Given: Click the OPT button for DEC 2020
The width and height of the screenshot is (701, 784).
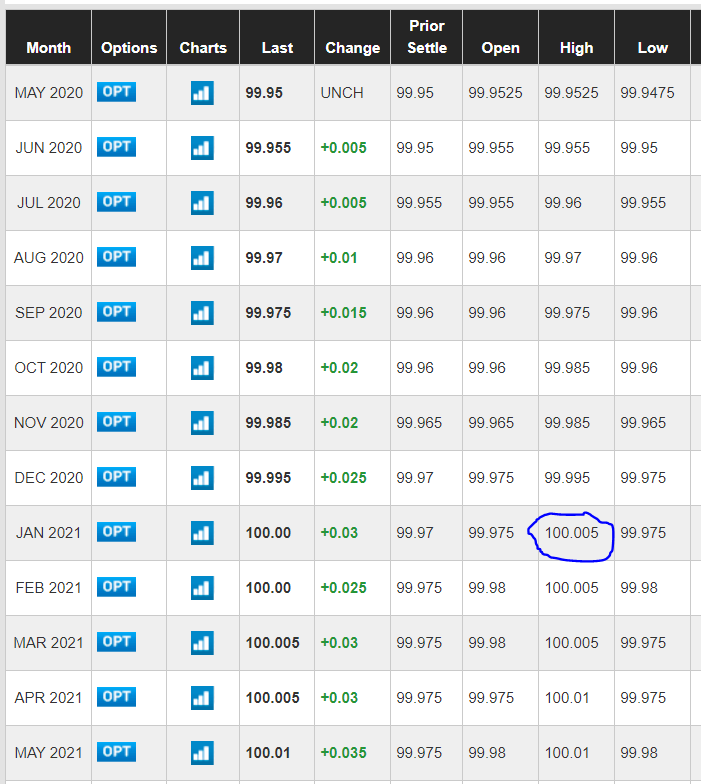Looking at the screenshot, I should click(116, 477).
